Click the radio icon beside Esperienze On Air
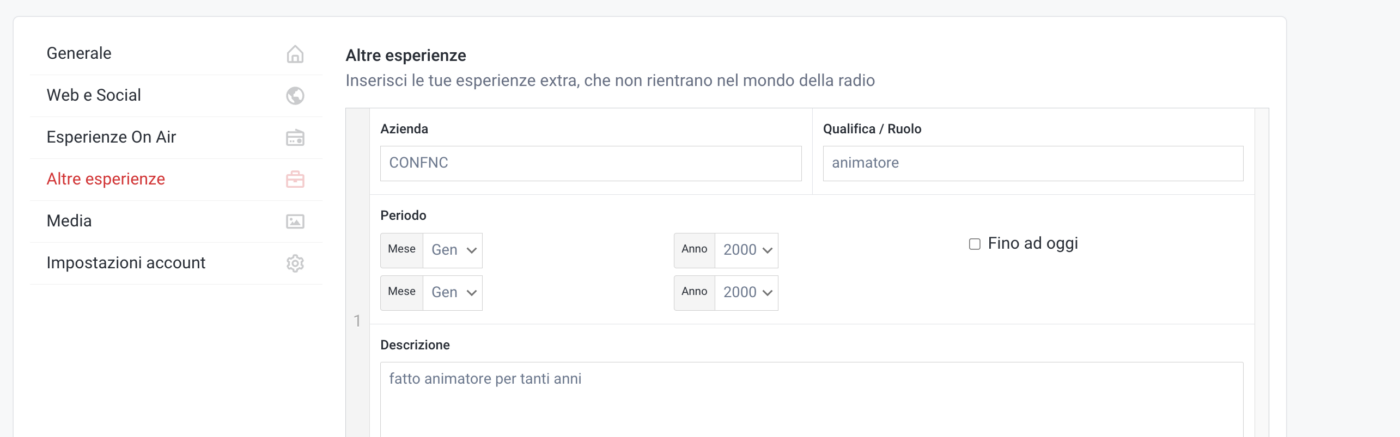Viewport: 1400px width, 437px height. (x=295, y=138)
